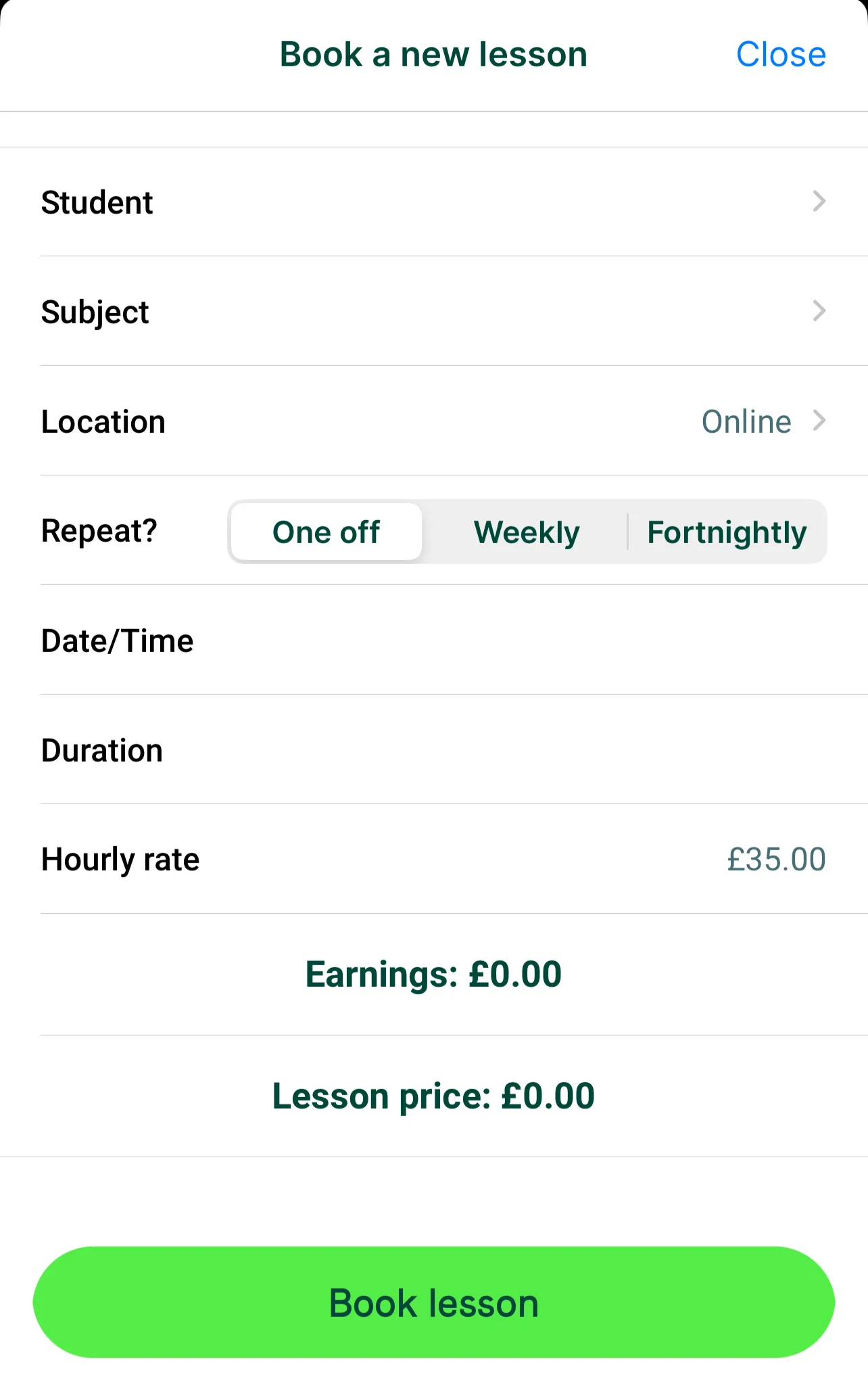Image resolution: width=868 pixels, height=1373 pixels.
Task: Edit the £35.00 hourly rate value
Action: 776,859
